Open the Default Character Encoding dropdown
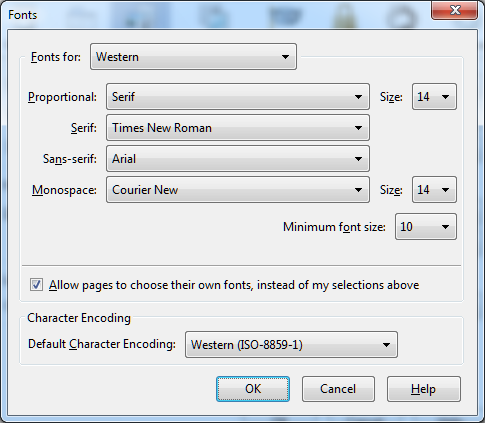Screen dimensions: 485x423 tap(291, 344)
